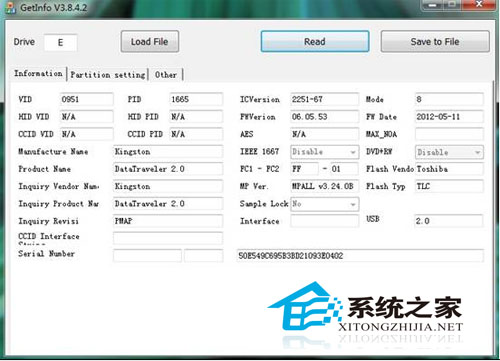Click the FWVersion field 06.05.53
Image resolution: width=500 pixels, height=361 pixels.
pos(324,117)
